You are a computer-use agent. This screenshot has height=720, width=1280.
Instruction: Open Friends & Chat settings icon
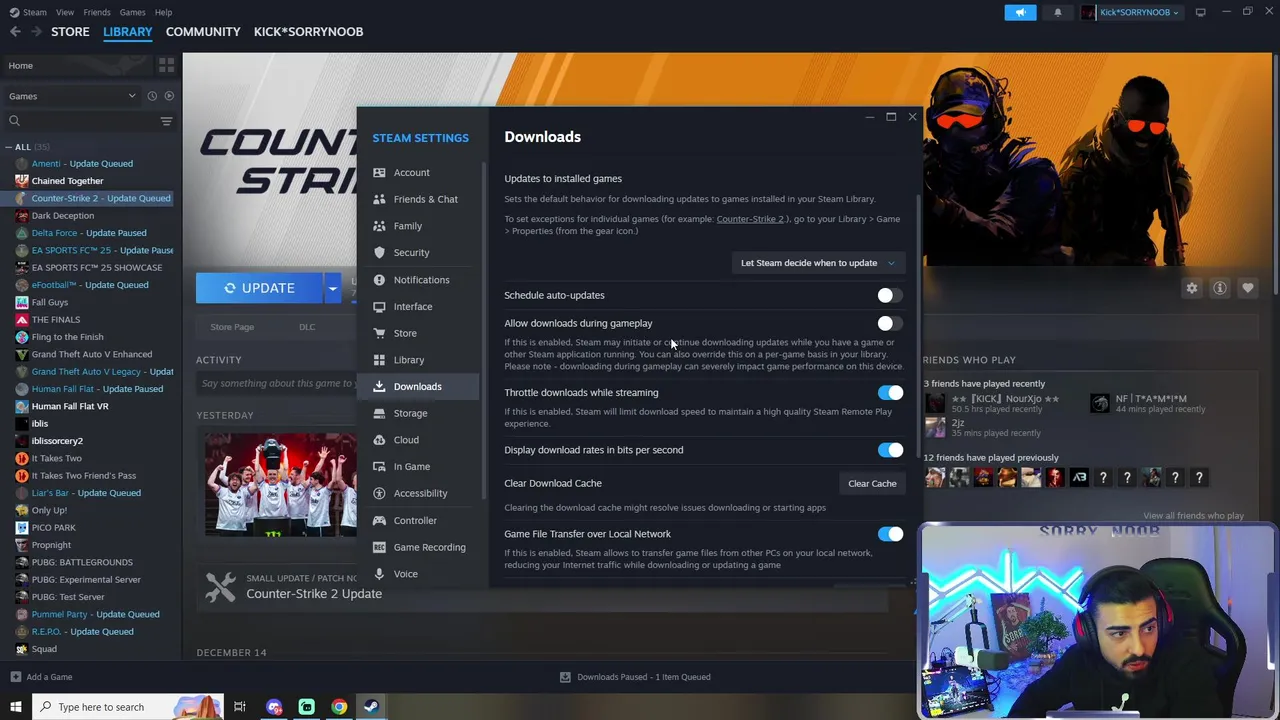(x=379, y=199)
